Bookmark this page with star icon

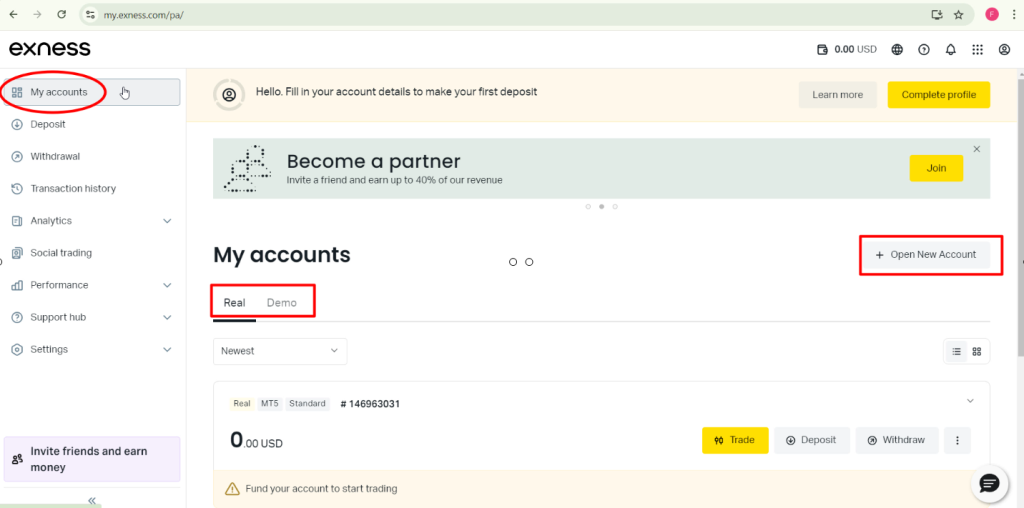[959, 15]
